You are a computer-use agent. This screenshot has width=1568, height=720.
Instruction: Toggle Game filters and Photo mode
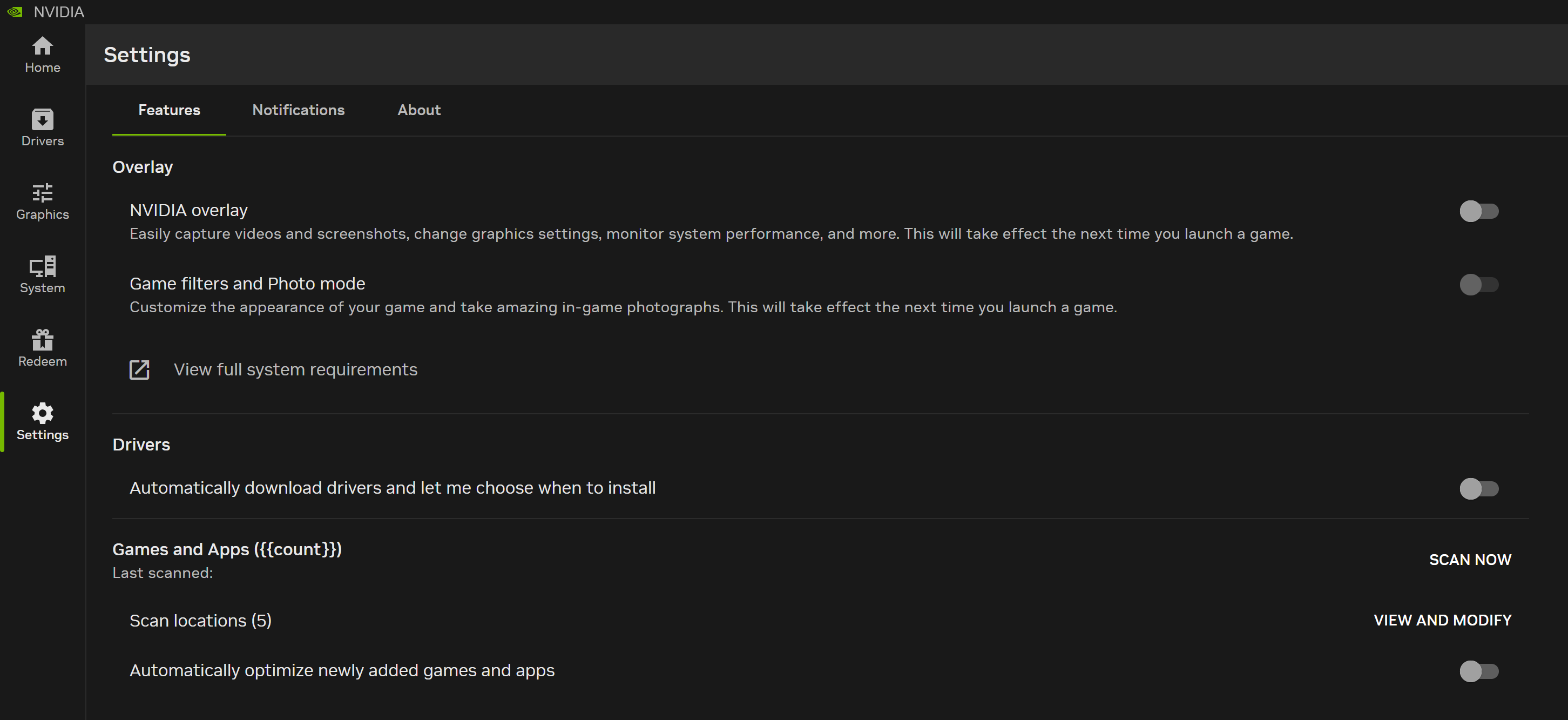pyautogui.click(x=1478, y=285)
